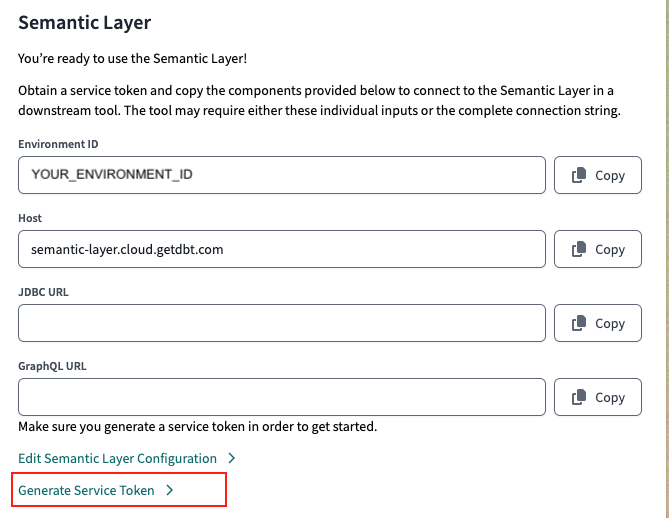Click the Environment ID field label

point(58,144)
